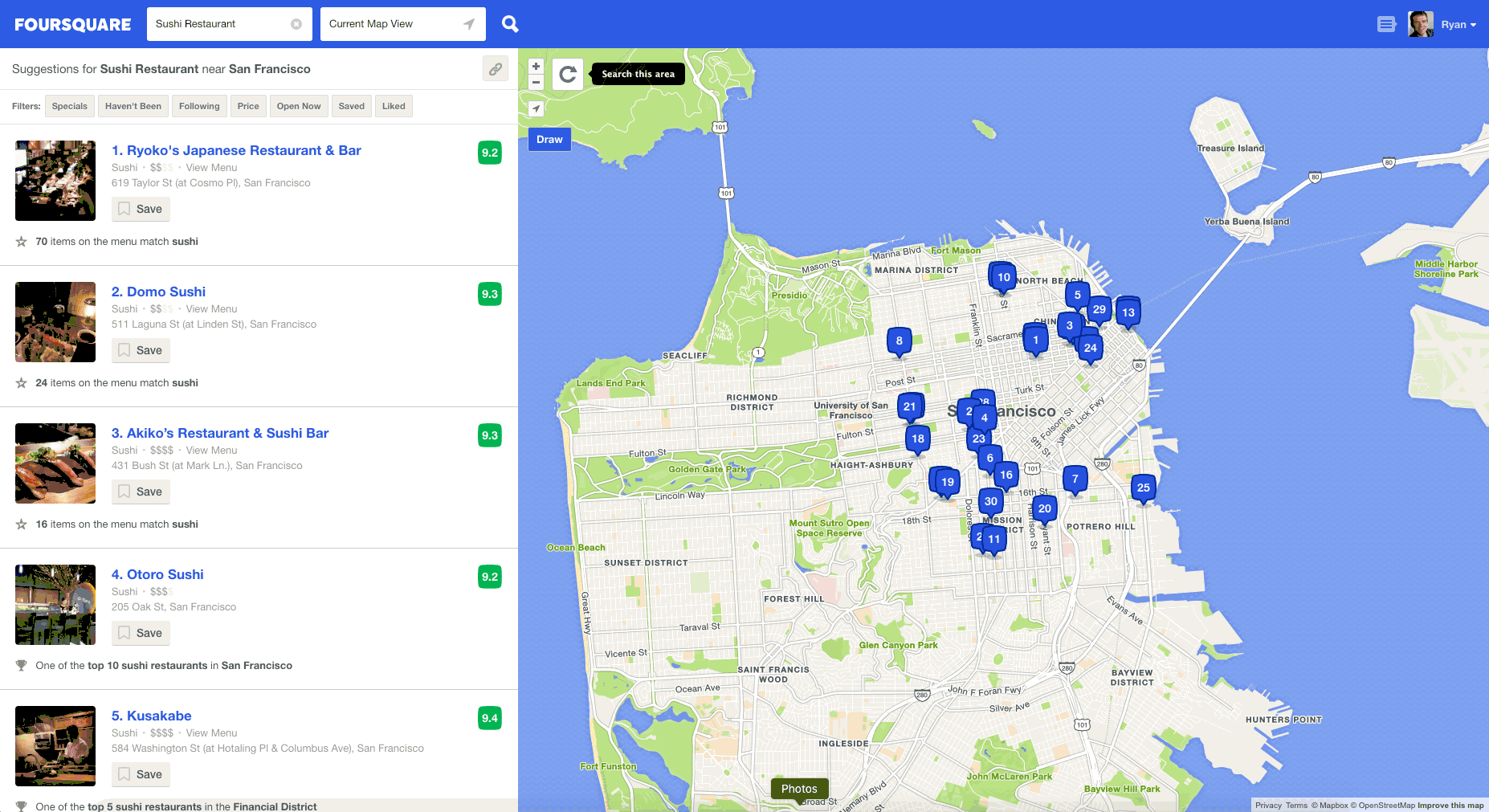Click map pin number 7
The height and width of the screenshot is (812, 1489).
coord(1075,479)
